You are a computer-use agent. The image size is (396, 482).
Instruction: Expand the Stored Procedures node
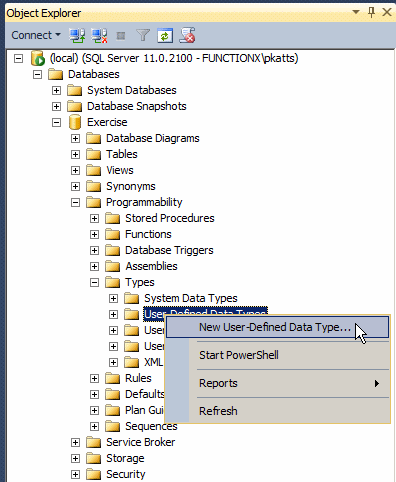click(x=94, y=218)
